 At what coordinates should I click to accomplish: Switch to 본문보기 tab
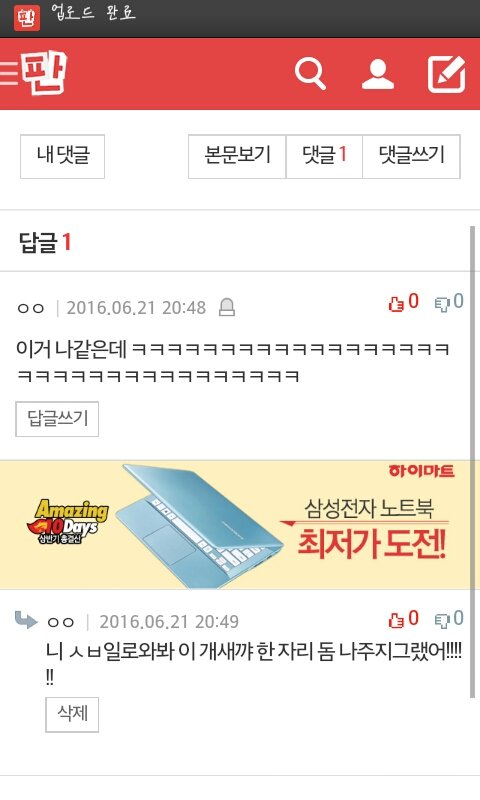pos(237,157)
